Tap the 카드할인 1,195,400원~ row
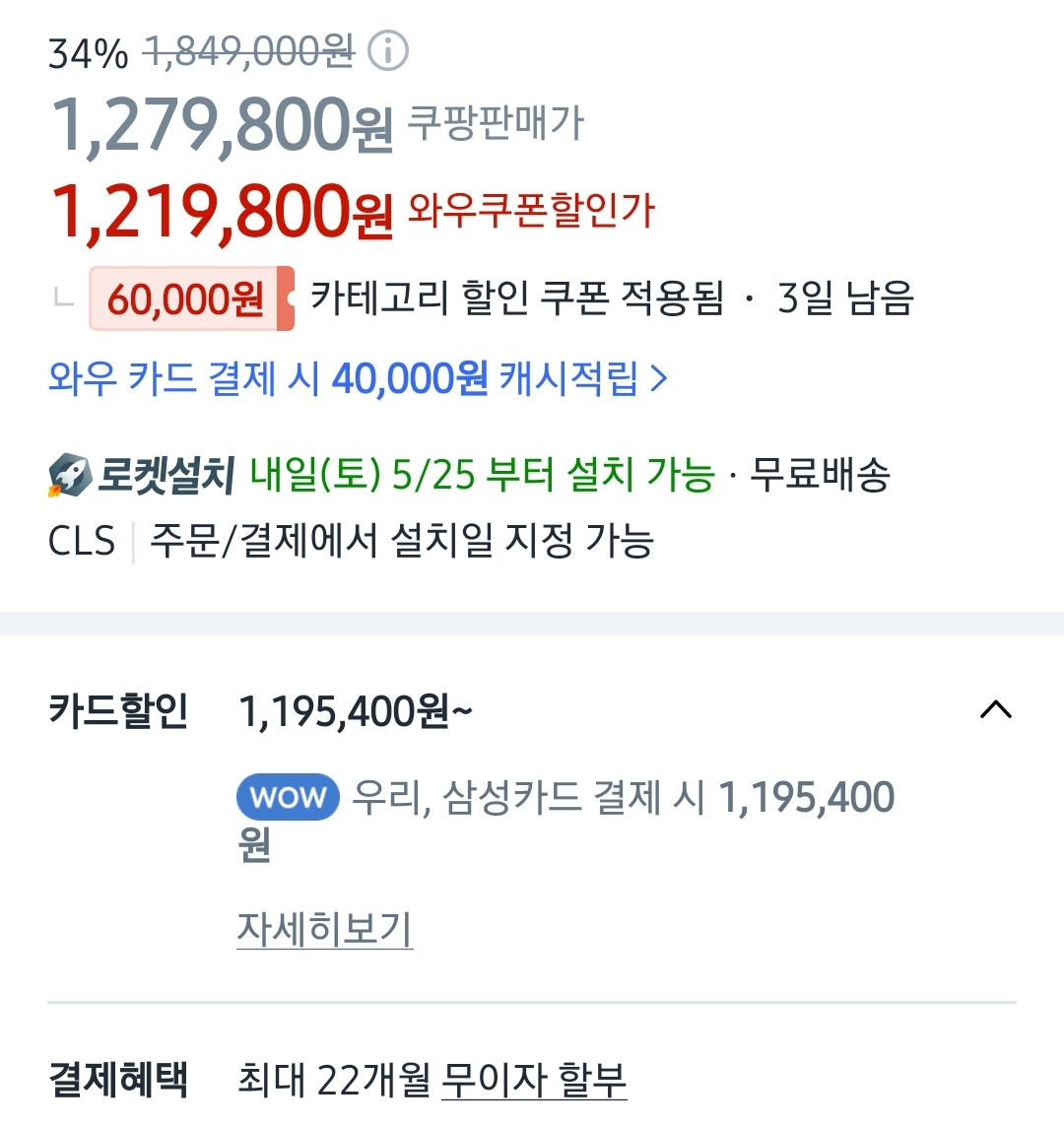The height and width of the screenshot is (1126, 1064). point(355,710)
